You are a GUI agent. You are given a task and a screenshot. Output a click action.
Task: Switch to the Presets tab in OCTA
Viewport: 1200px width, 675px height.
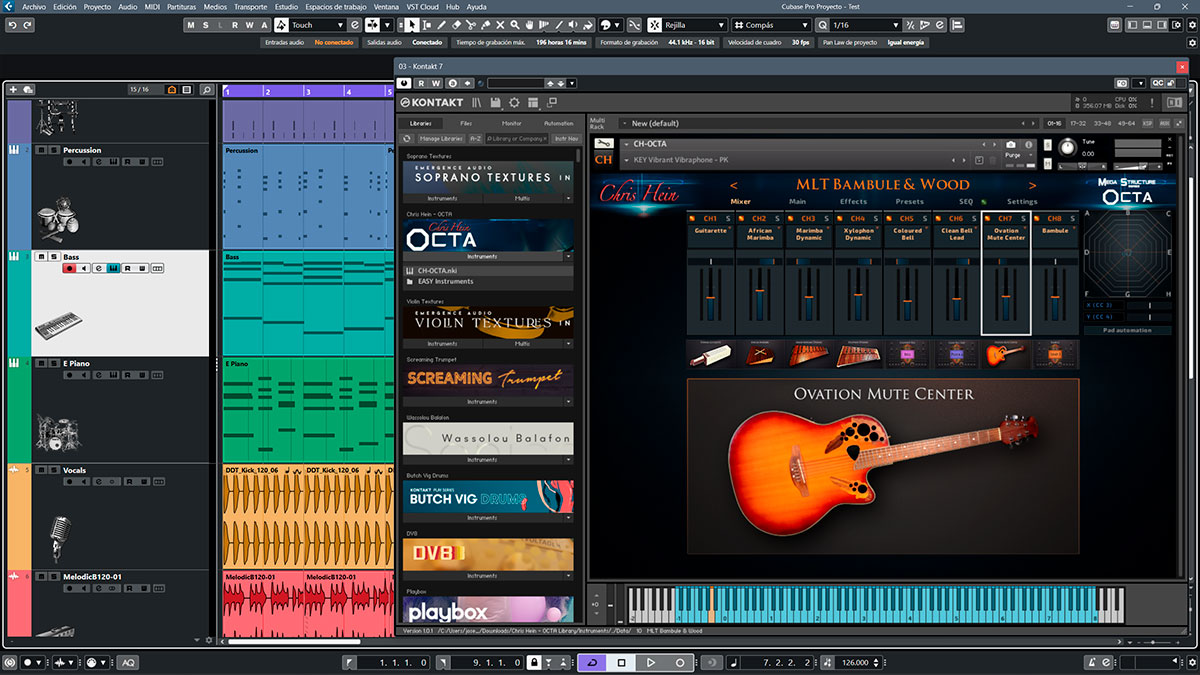coord(909,202)
